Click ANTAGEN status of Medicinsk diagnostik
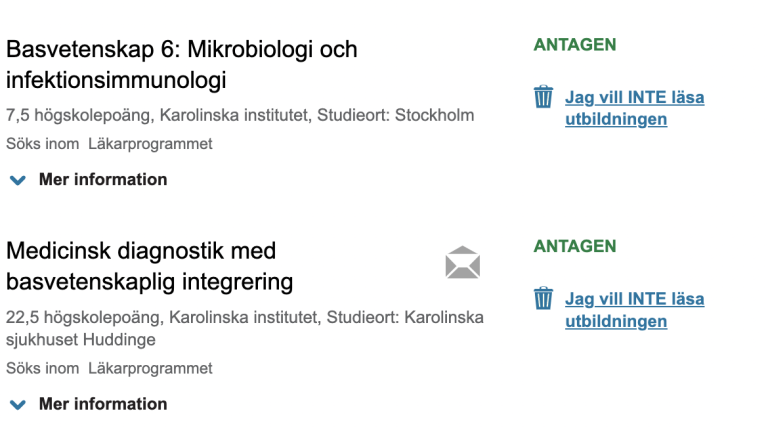 (x=575, y=246)
